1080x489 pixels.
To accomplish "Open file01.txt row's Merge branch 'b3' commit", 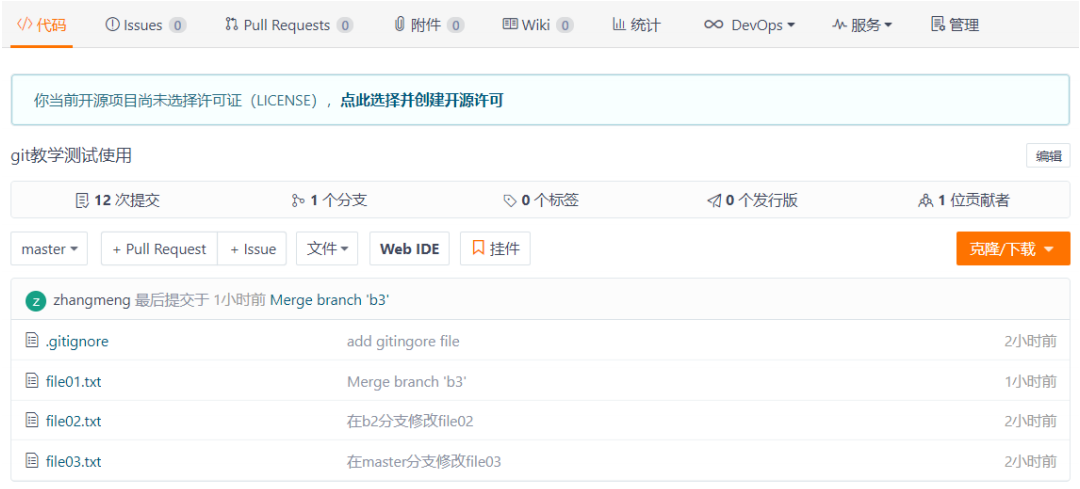I will [407, 381].
